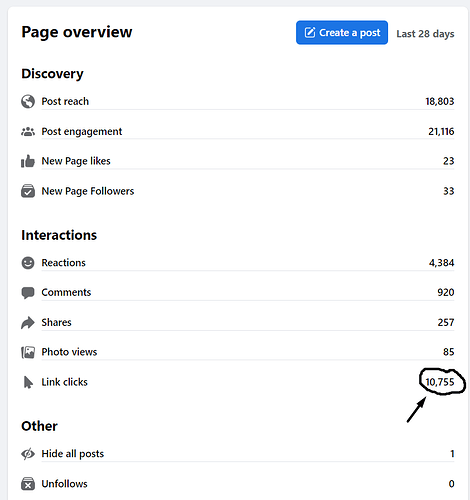This screenshot has height=500, width=470.
Task: Click the photo icon beside Photo views
Action: pos(28,352)
